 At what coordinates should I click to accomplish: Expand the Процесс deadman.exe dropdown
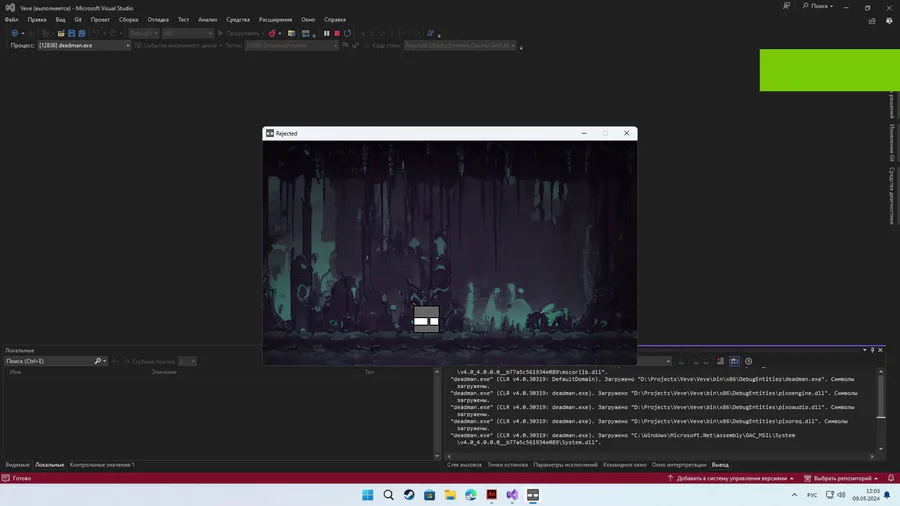coord(127,45)
